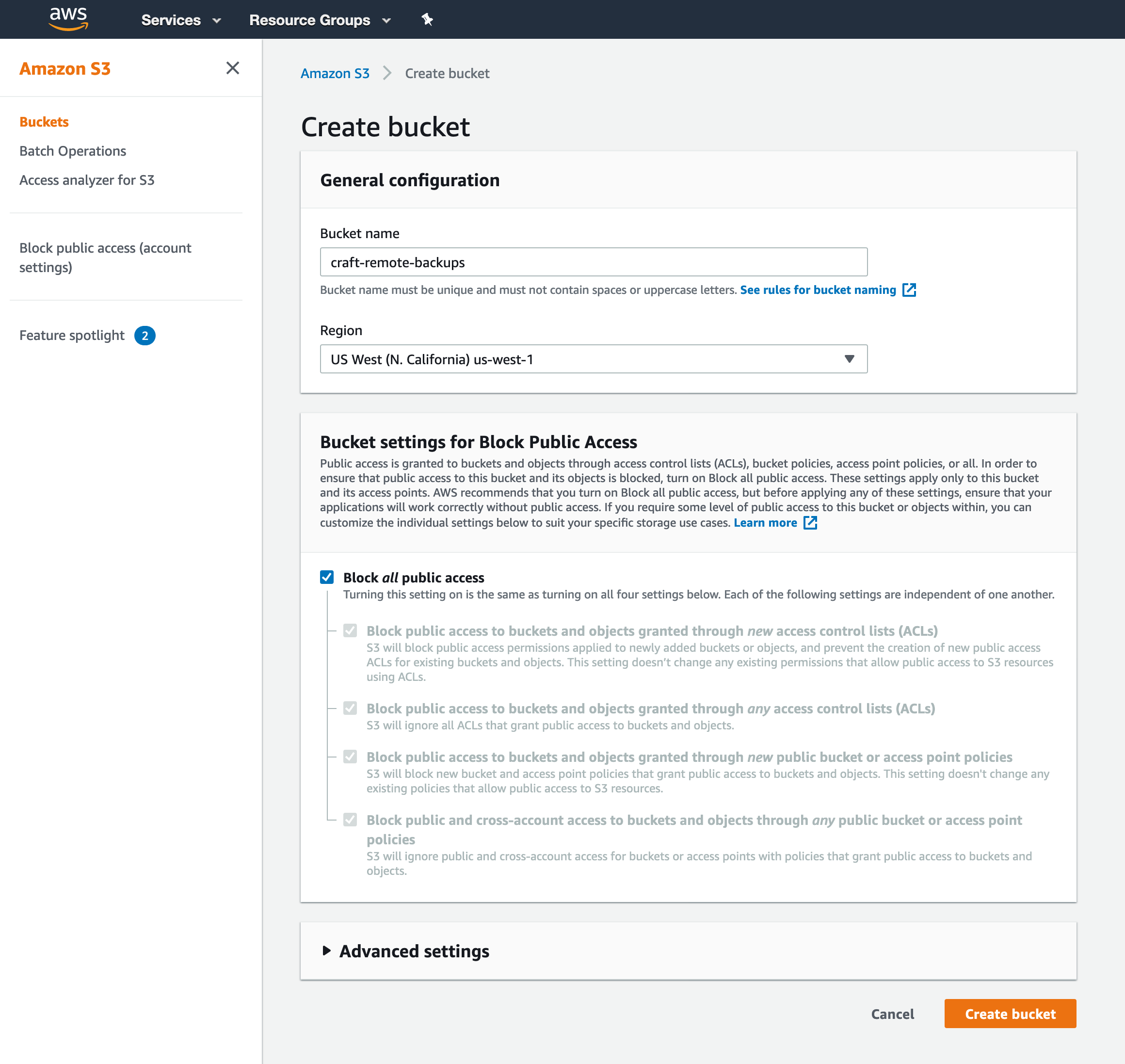Open See rules for bucket naming link
Screen dimensions: 1125x1064
pyautogui.click(x=818, y=290)
